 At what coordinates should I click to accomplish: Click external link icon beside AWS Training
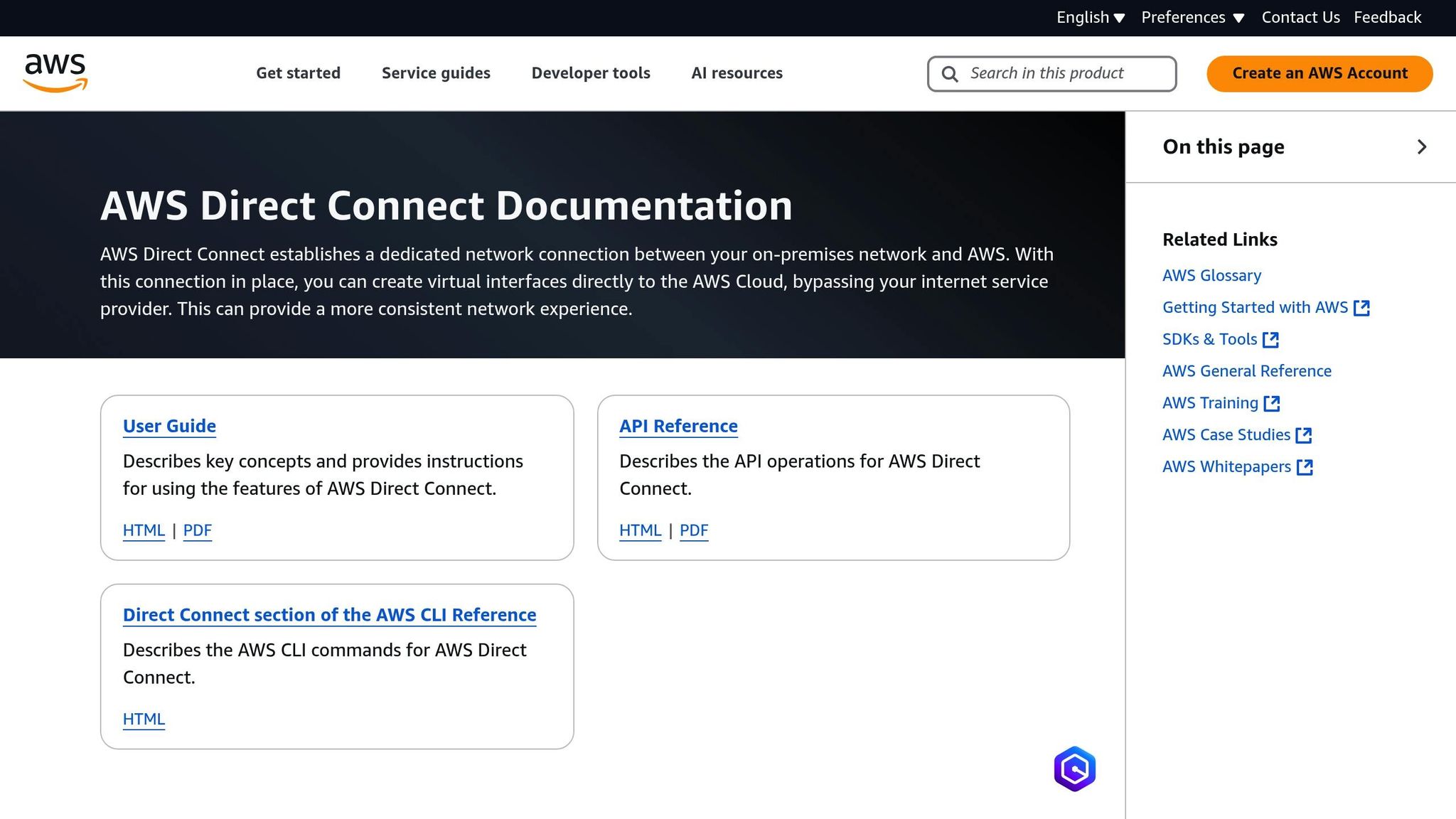coord(1272,404)
